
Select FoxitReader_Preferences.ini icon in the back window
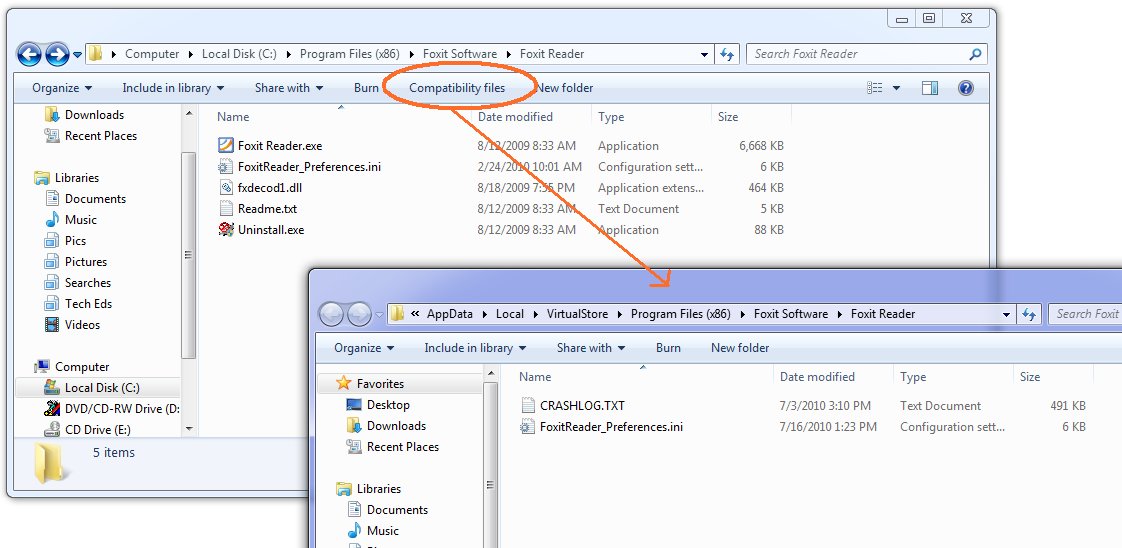click(226, 167)
